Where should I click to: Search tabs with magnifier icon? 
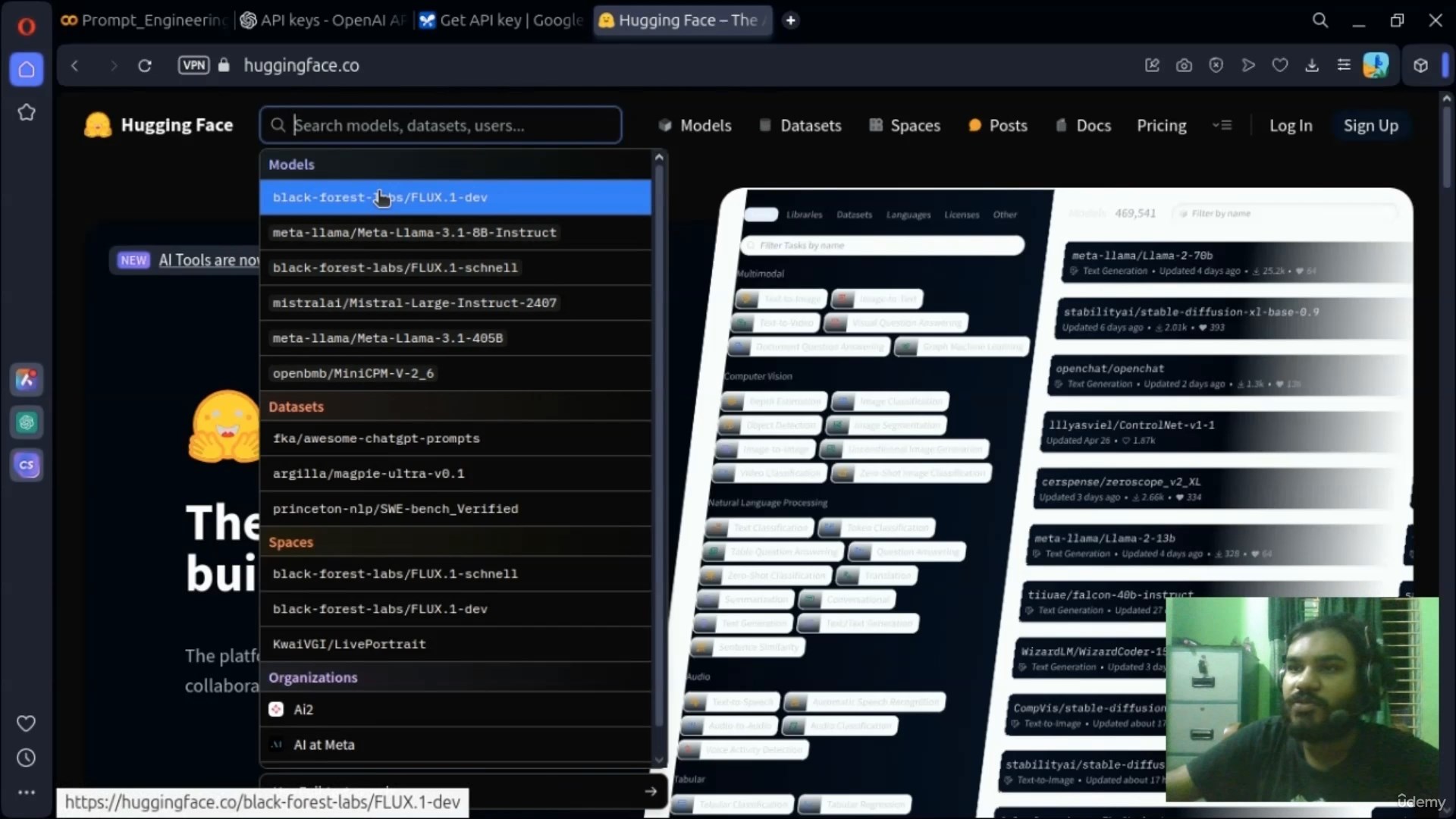tap(1320, 20)
